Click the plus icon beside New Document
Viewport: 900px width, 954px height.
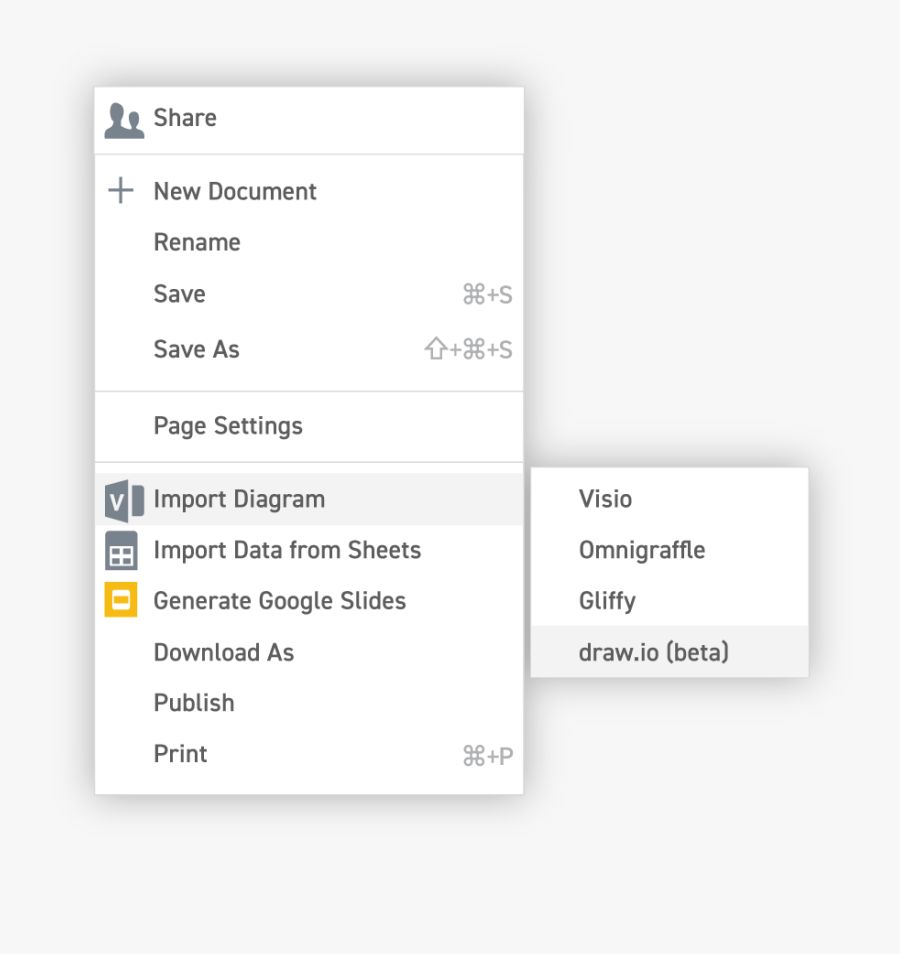(x=121, y=191)
